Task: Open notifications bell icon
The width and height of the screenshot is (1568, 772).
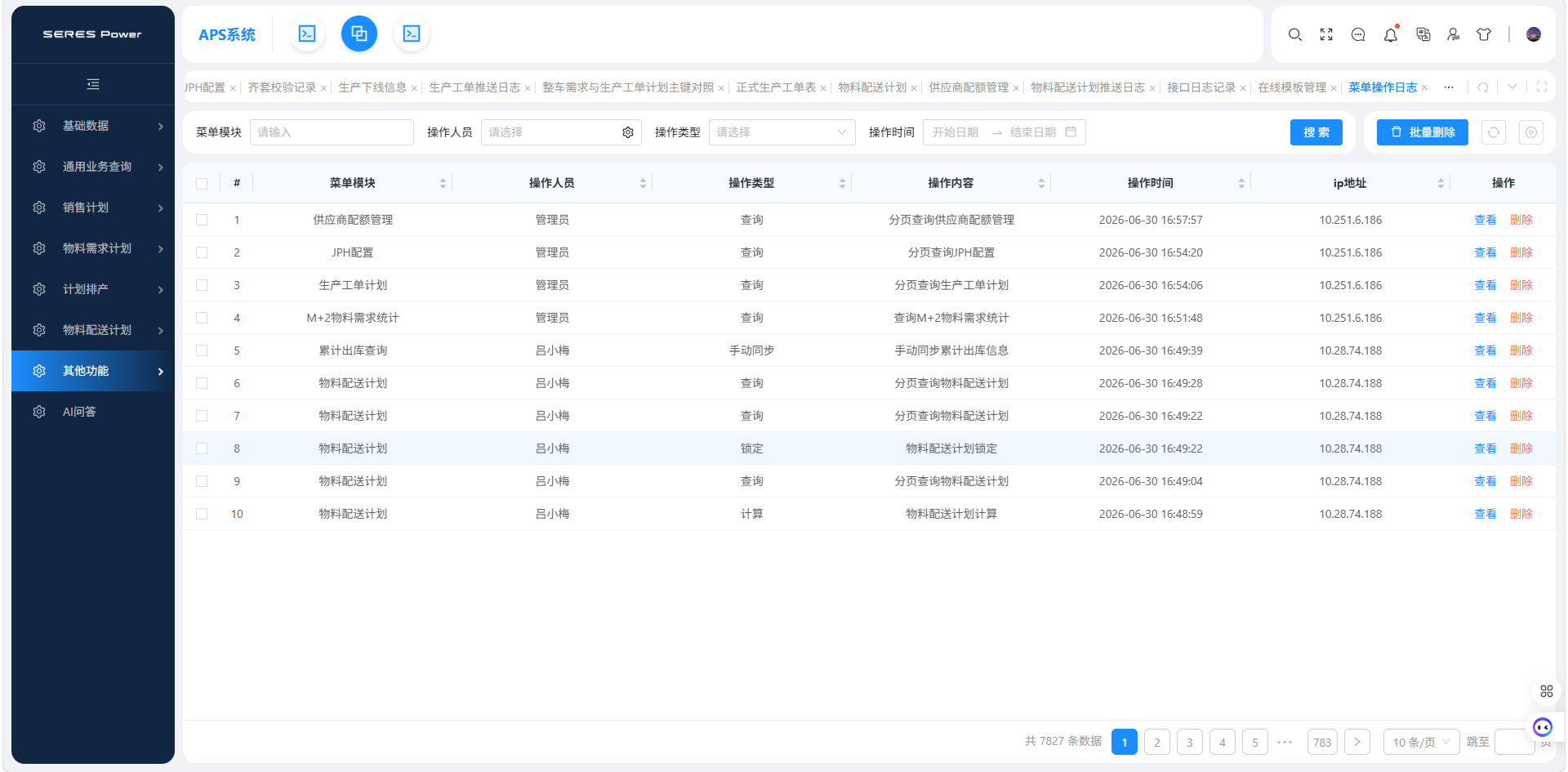Action: pyautogui.click(x=1390, y=34)
